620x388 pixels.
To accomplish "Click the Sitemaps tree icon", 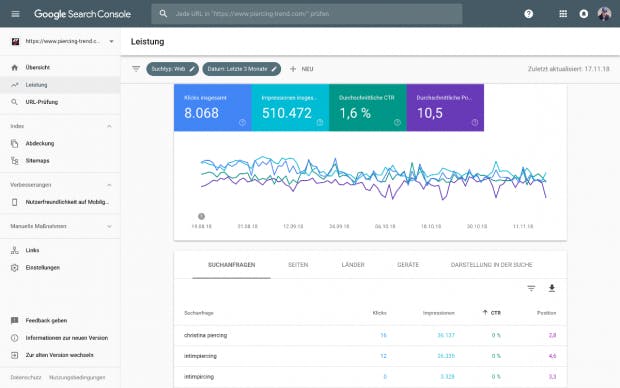I will tap(15, 161).
